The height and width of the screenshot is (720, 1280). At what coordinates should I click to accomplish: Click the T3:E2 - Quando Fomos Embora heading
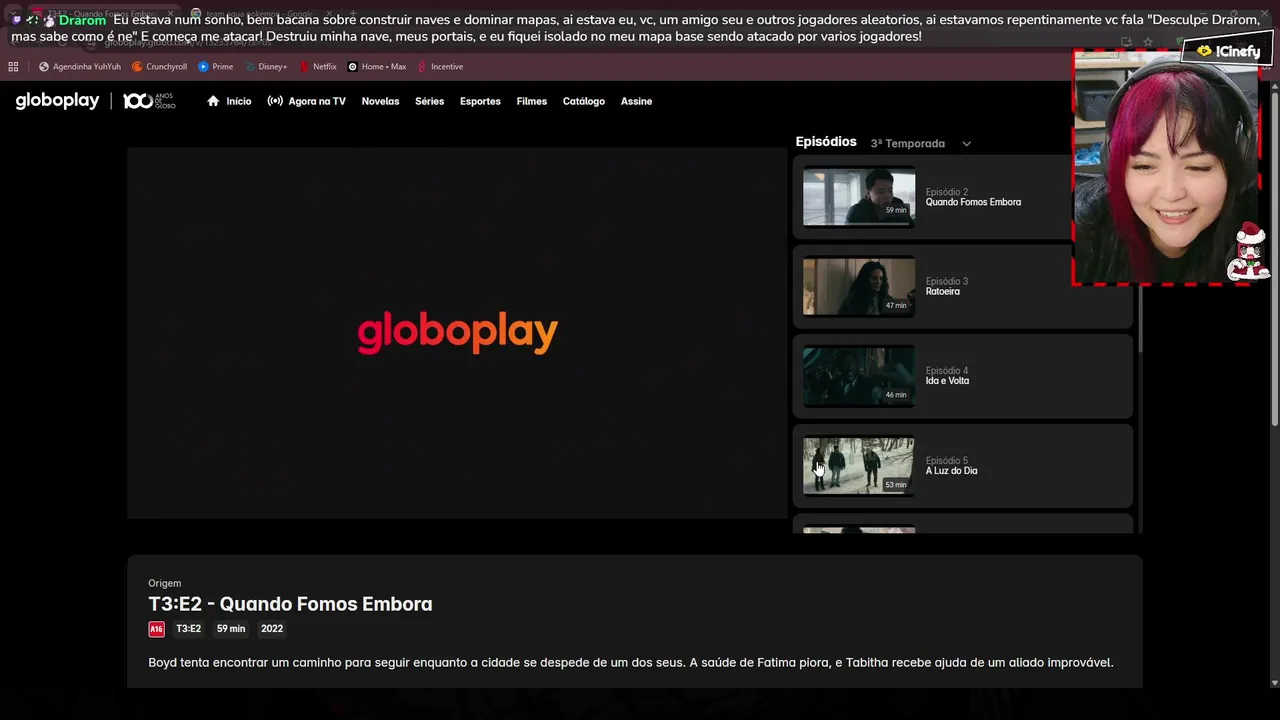[x=290, y=604]
